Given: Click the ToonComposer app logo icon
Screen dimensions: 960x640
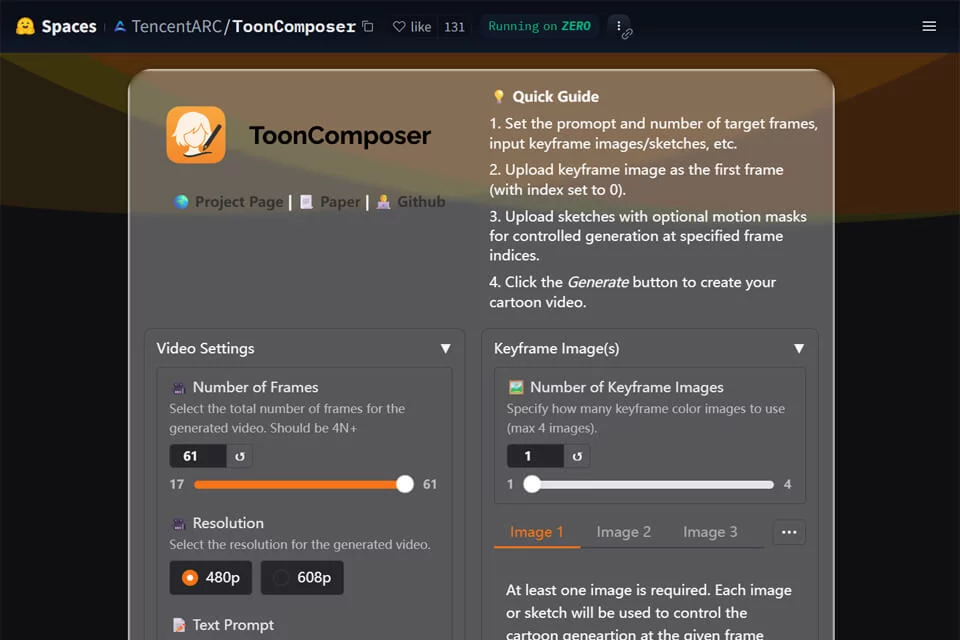Looking at the screenshot, I should (x=196, y=135).
